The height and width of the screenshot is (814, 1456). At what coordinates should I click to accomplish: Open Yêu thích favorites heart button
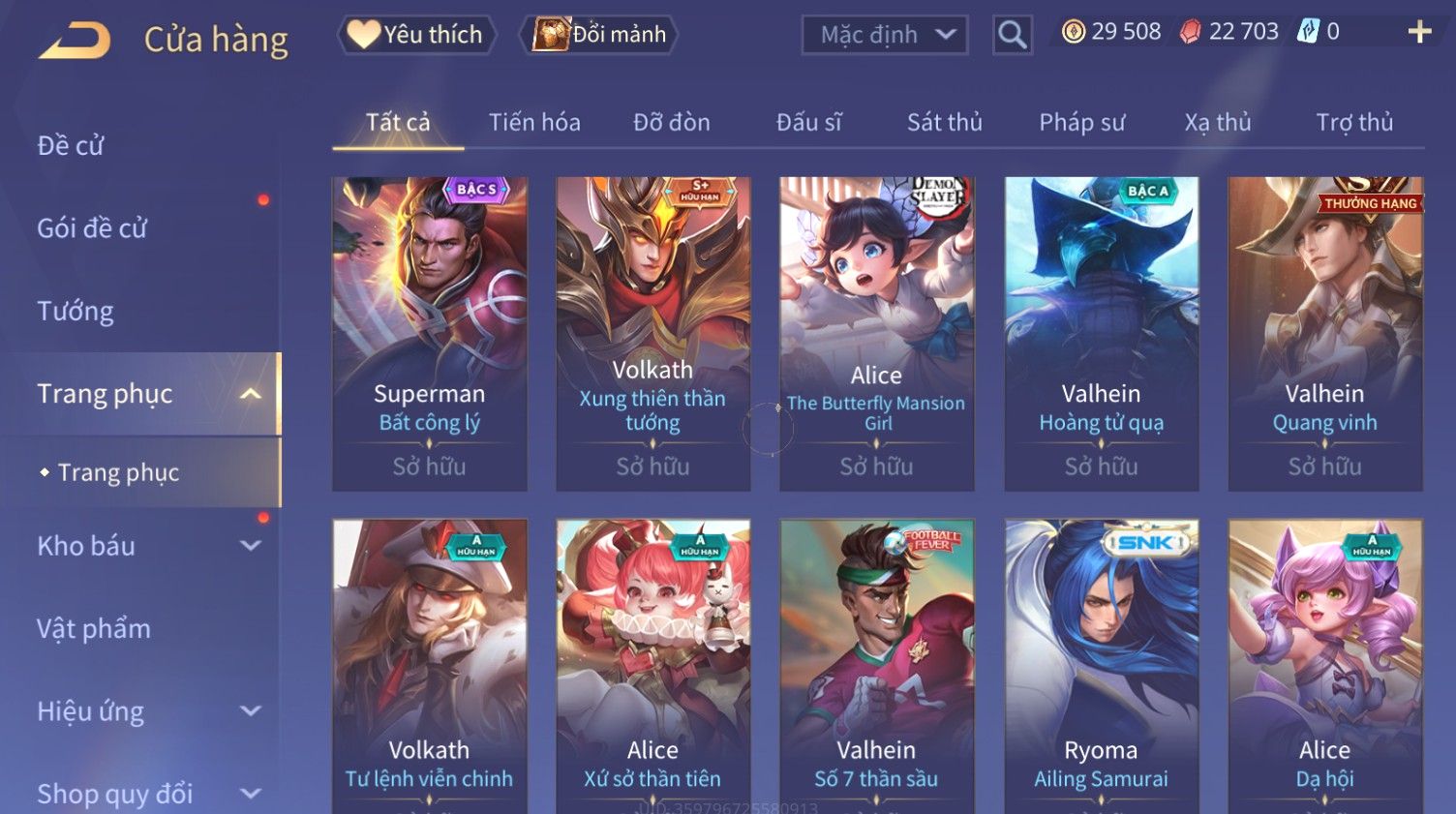click(x=416, y=35)
